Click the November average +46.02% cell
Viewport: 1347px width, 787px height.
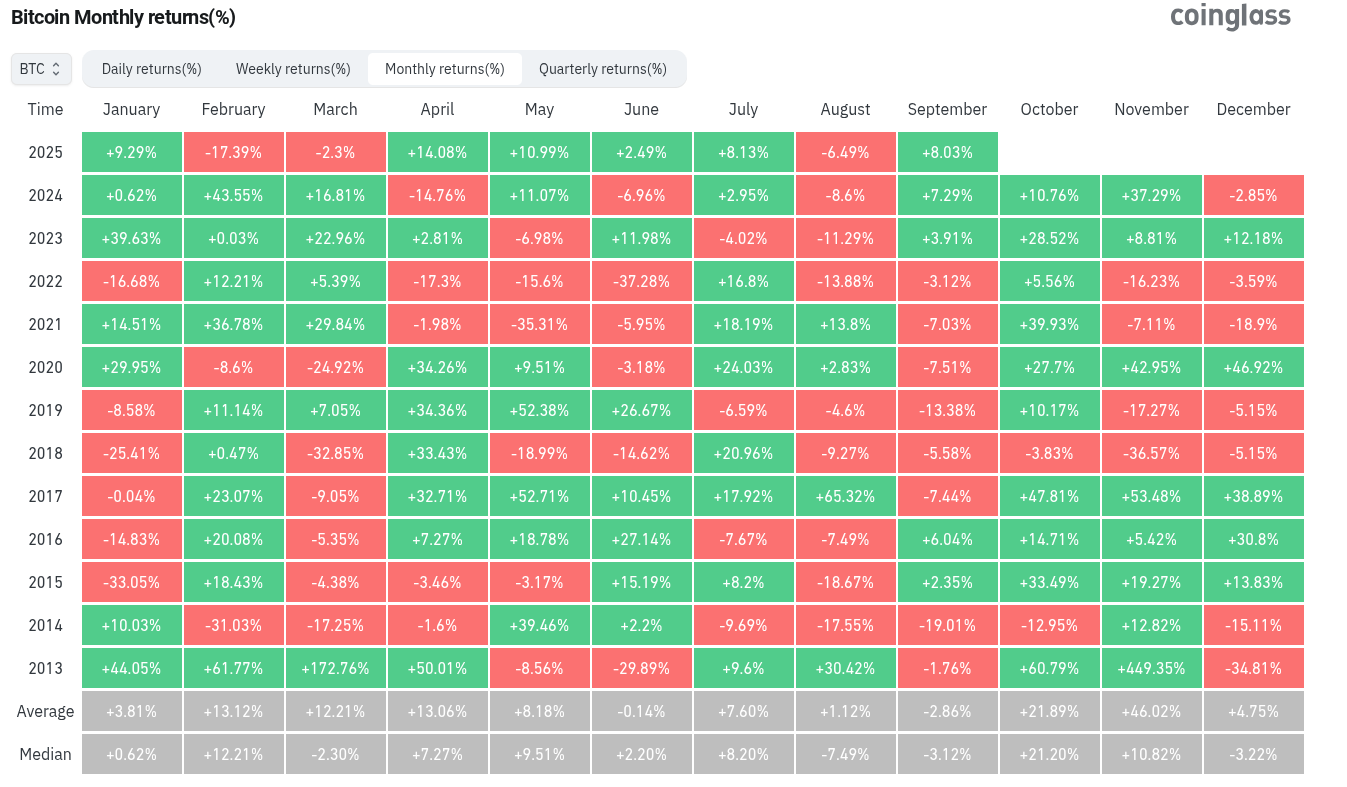point(1151,711)
